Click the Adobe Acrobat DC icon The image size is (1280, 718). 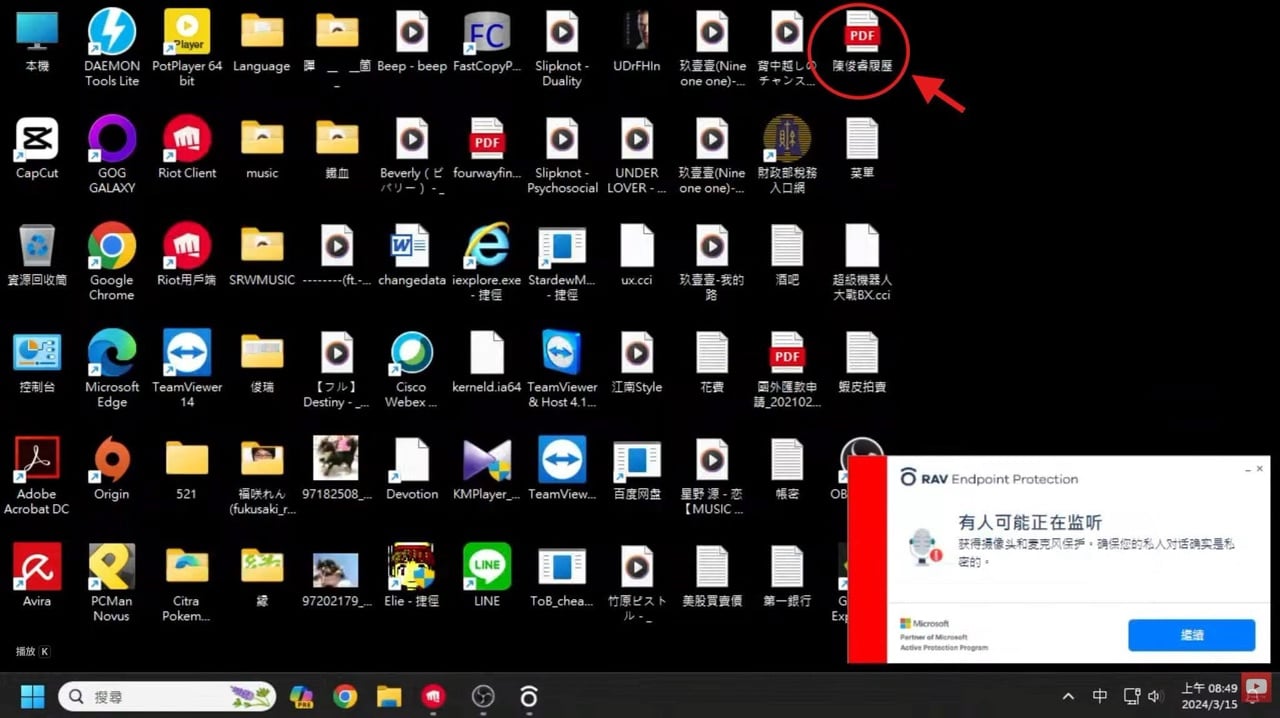point(37,461)
